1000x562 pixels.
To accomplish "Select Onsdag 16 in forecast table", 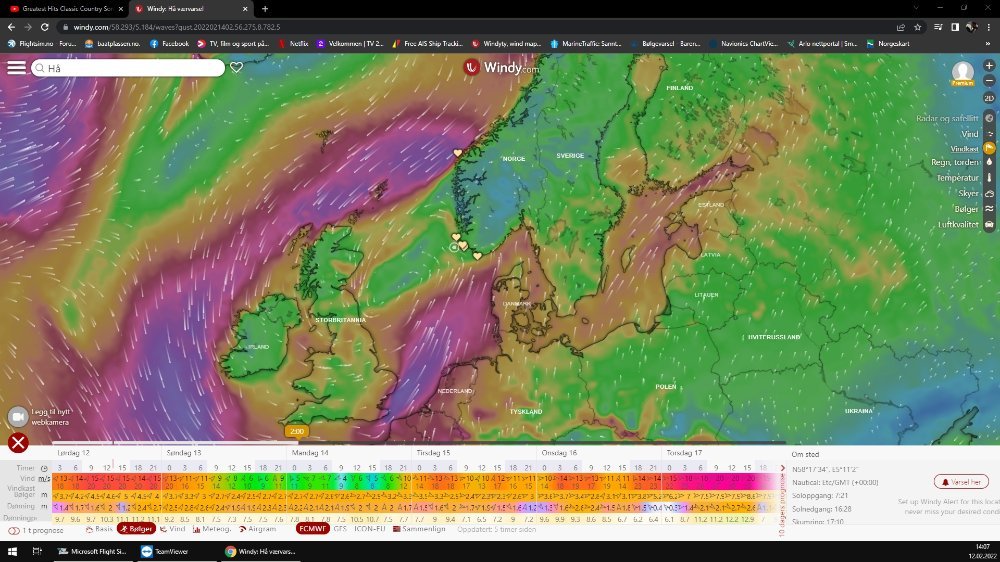I will pyautogui.click(x=559, y=453).
